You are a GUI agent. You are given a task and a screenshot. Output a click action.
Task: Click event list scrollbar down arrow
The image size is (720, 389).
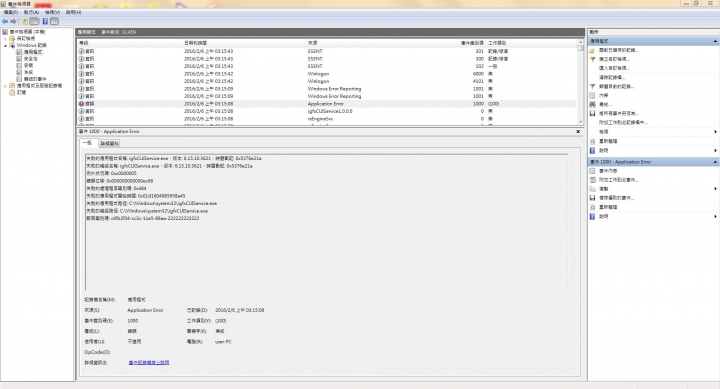(580, 122)
